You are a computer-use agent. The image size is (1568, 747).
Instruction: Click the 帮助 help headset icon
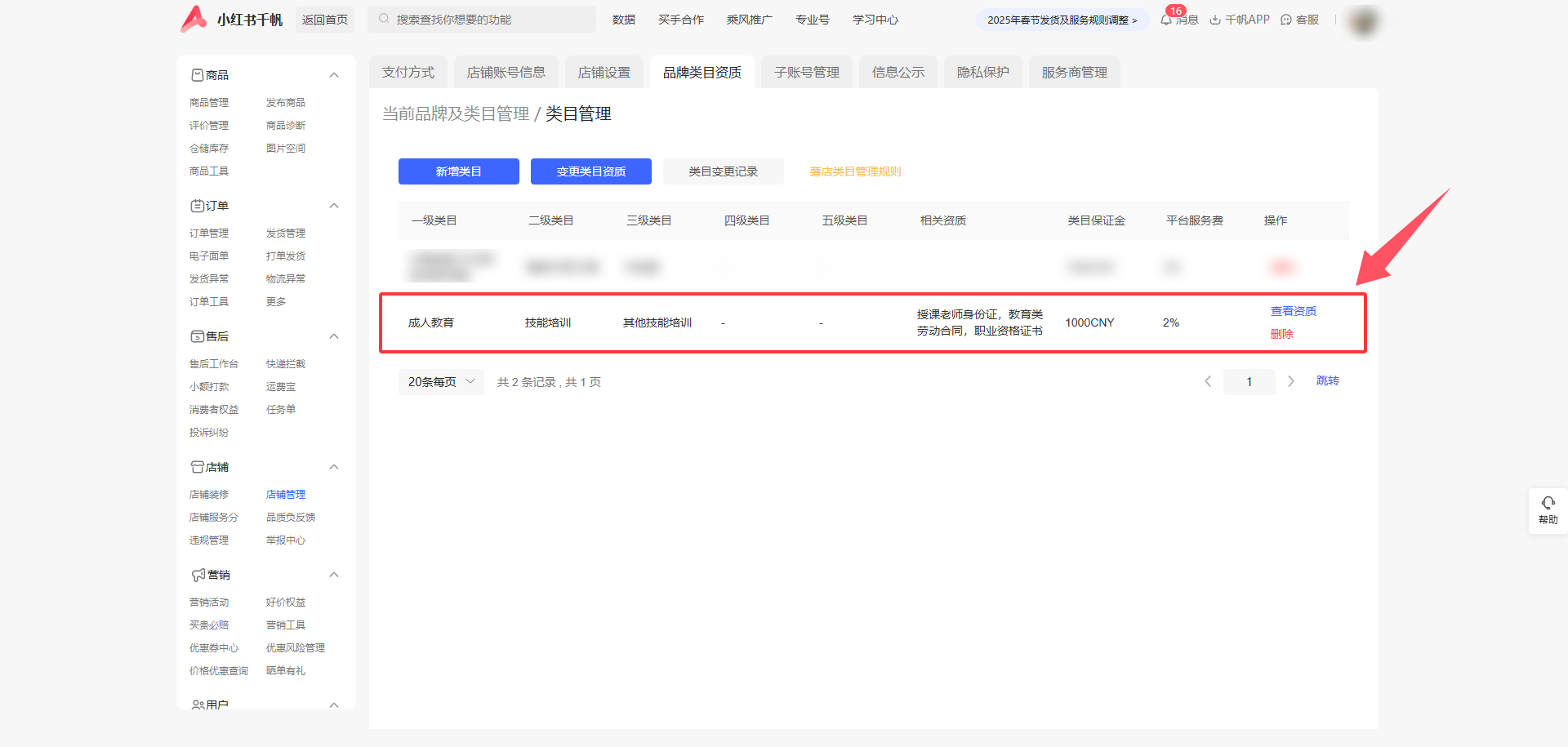1548,503
